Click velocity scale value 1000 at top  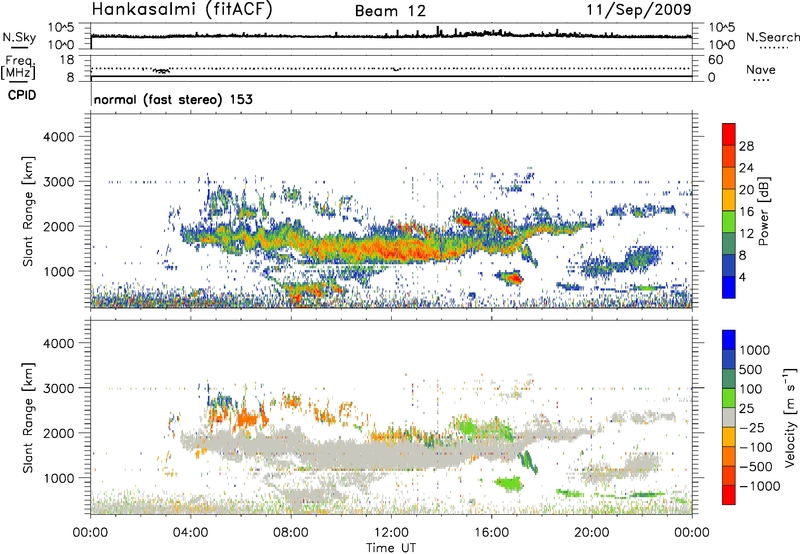tap(755, 350)
